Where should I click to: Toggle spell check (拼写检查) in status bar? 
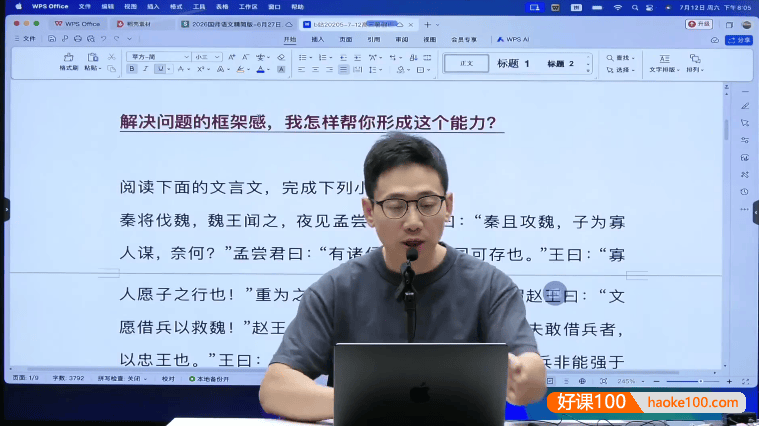click(x=122, y=379)
